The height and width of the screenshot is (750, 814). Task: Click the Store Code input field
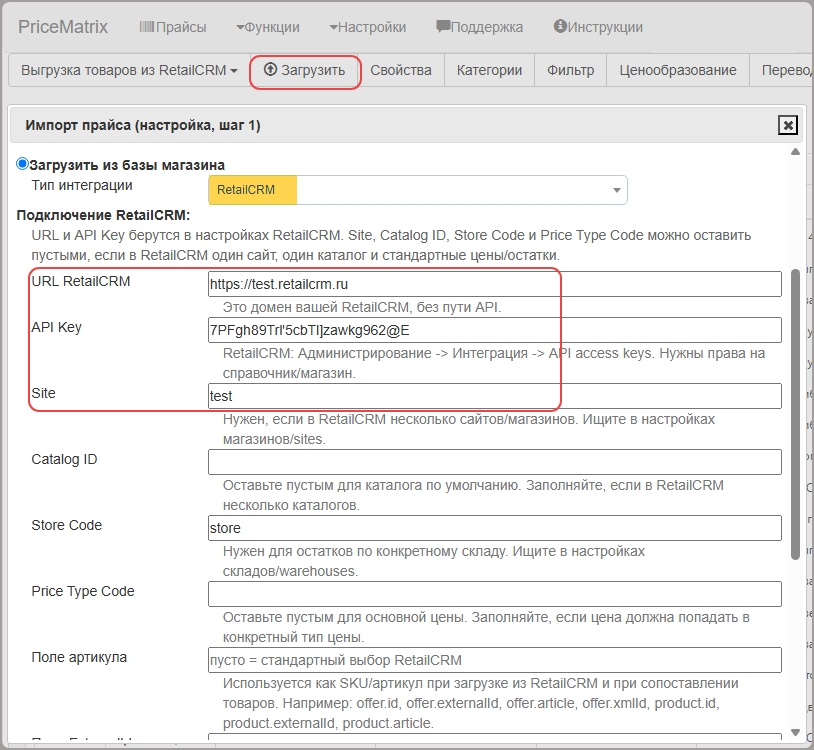pos(494,528)
